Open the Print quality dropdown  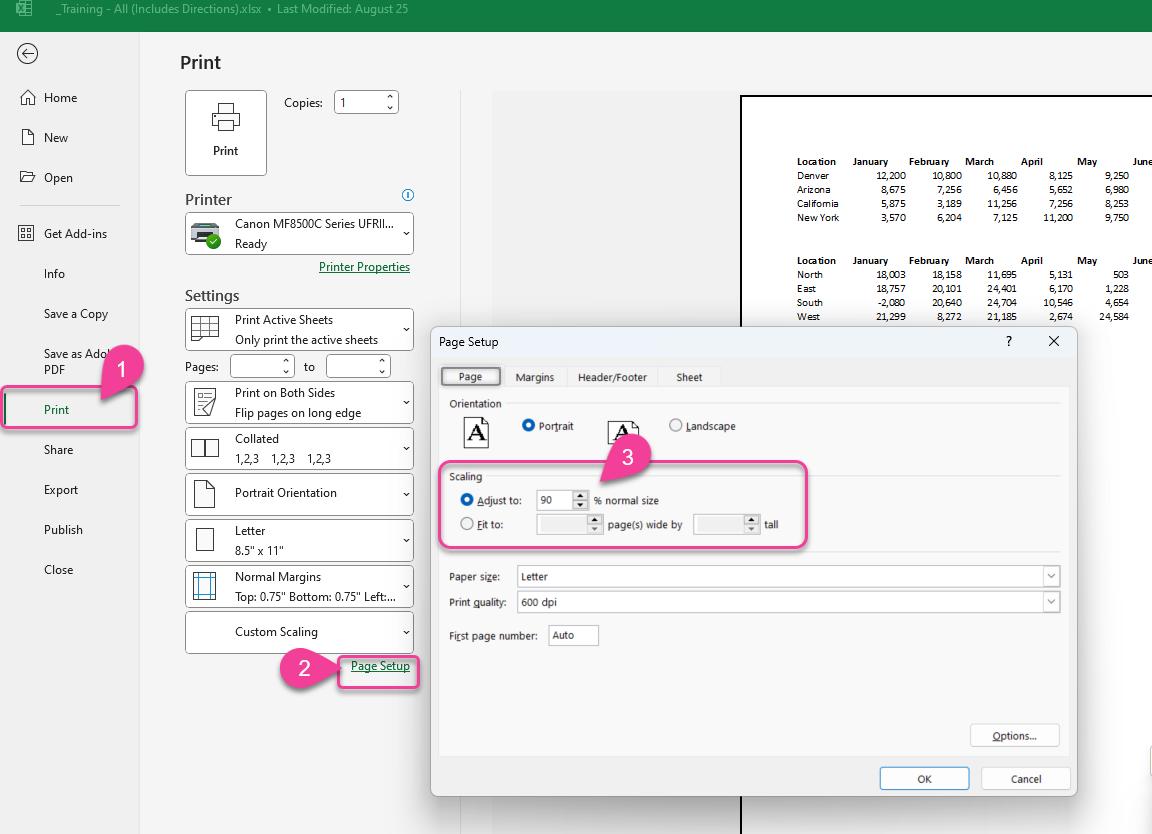point(1051,602)
